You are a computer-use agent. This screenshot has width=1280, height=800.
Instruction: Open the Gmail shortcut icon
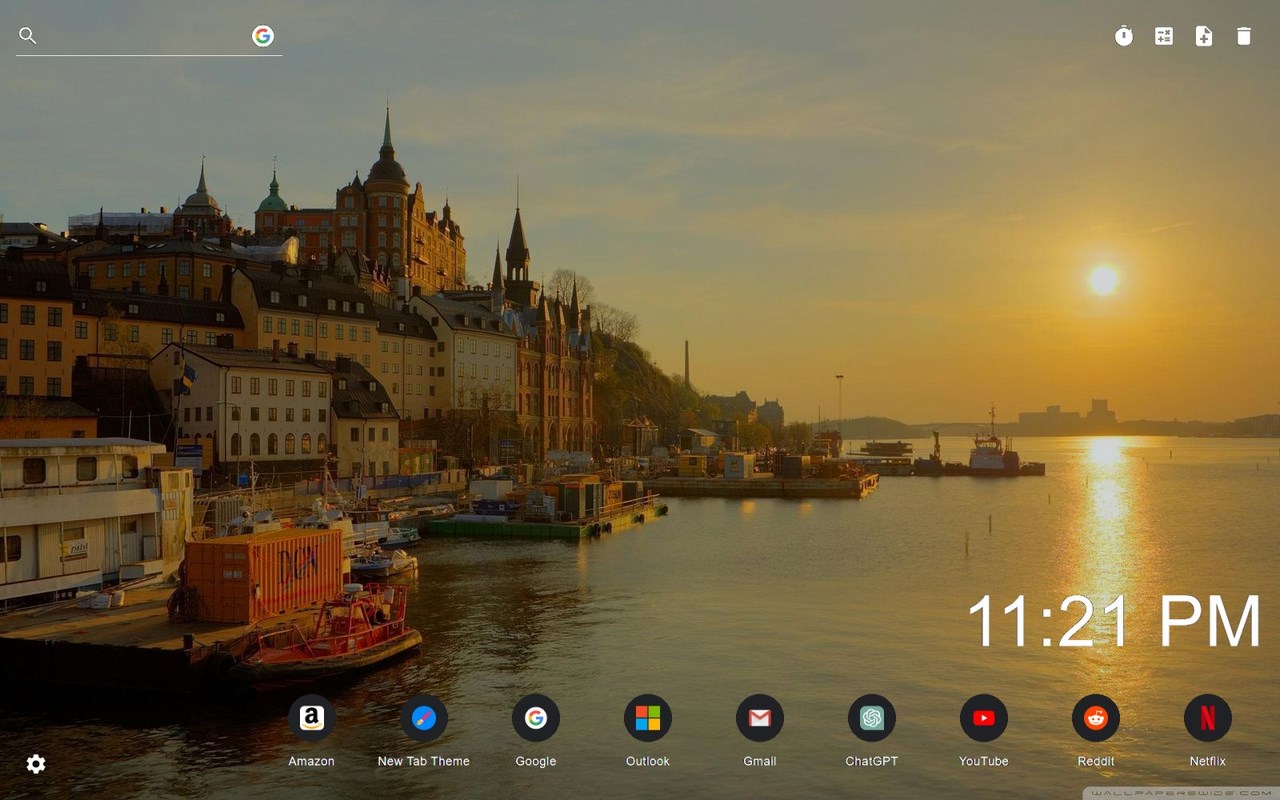point(760,718)
